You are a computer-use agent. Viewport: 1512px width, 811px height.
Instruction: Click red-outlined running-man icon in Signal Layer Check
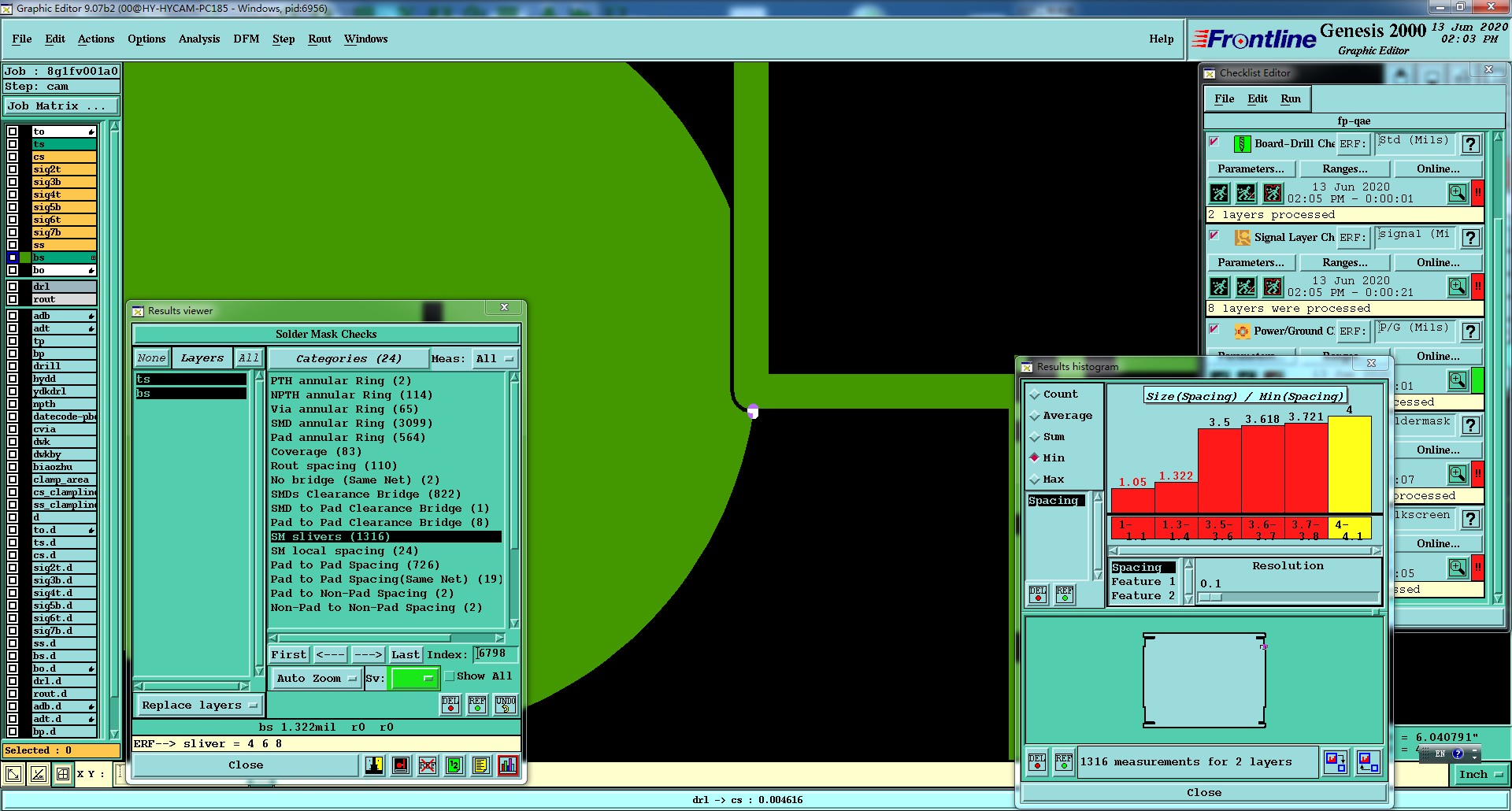(1273, 287)
